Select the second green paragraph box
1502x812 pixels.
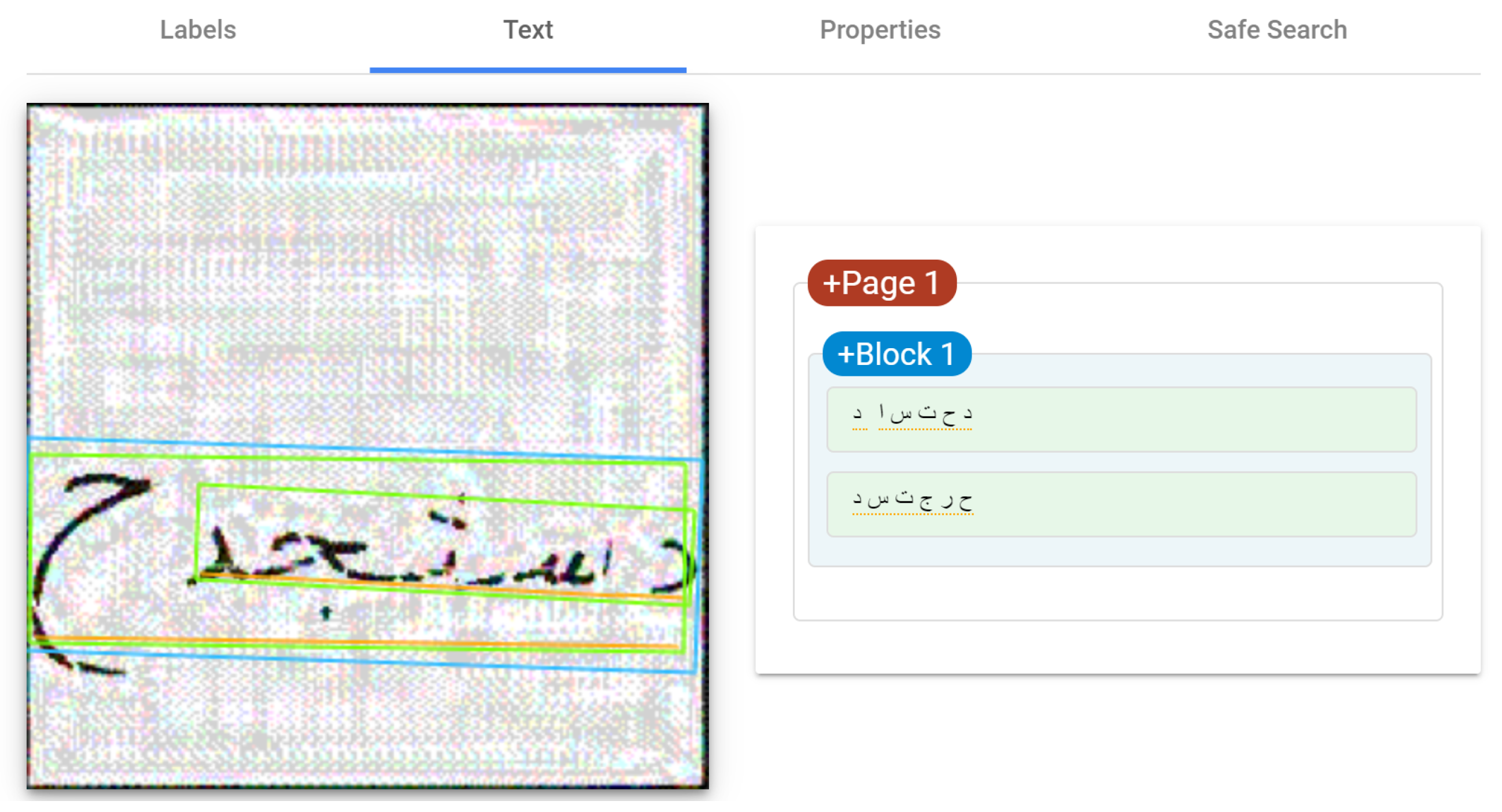coord(1166,505)
